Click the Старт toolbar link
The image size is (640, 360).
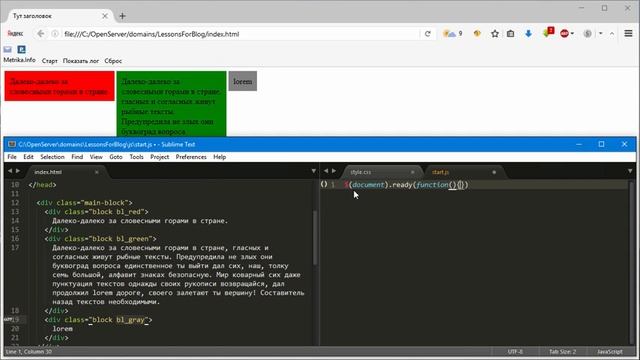(49, 61)
